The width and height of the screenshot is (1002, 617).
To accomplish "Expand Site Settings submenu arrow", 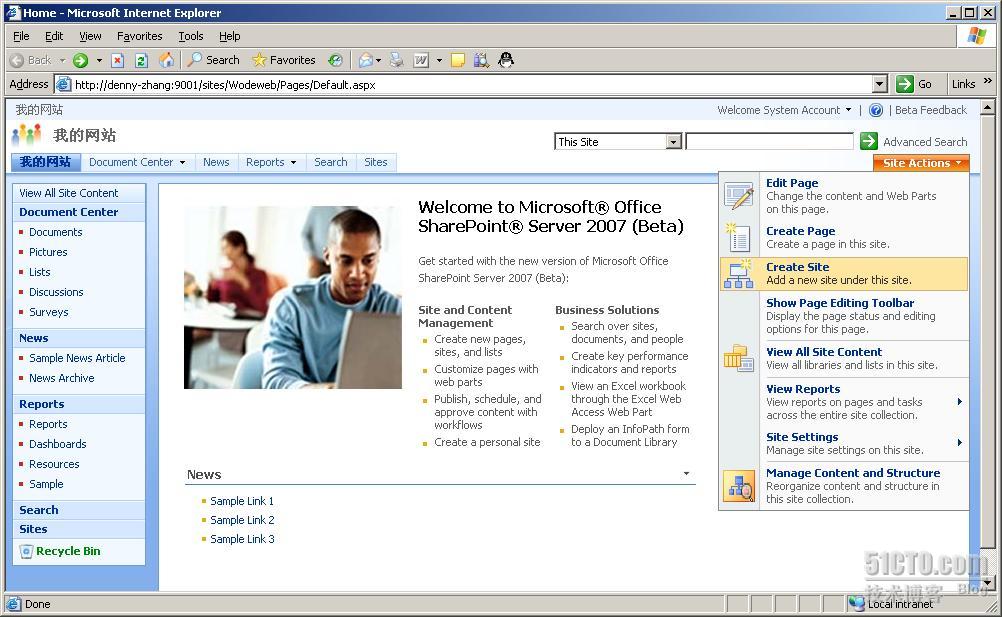I will [959, 443].
